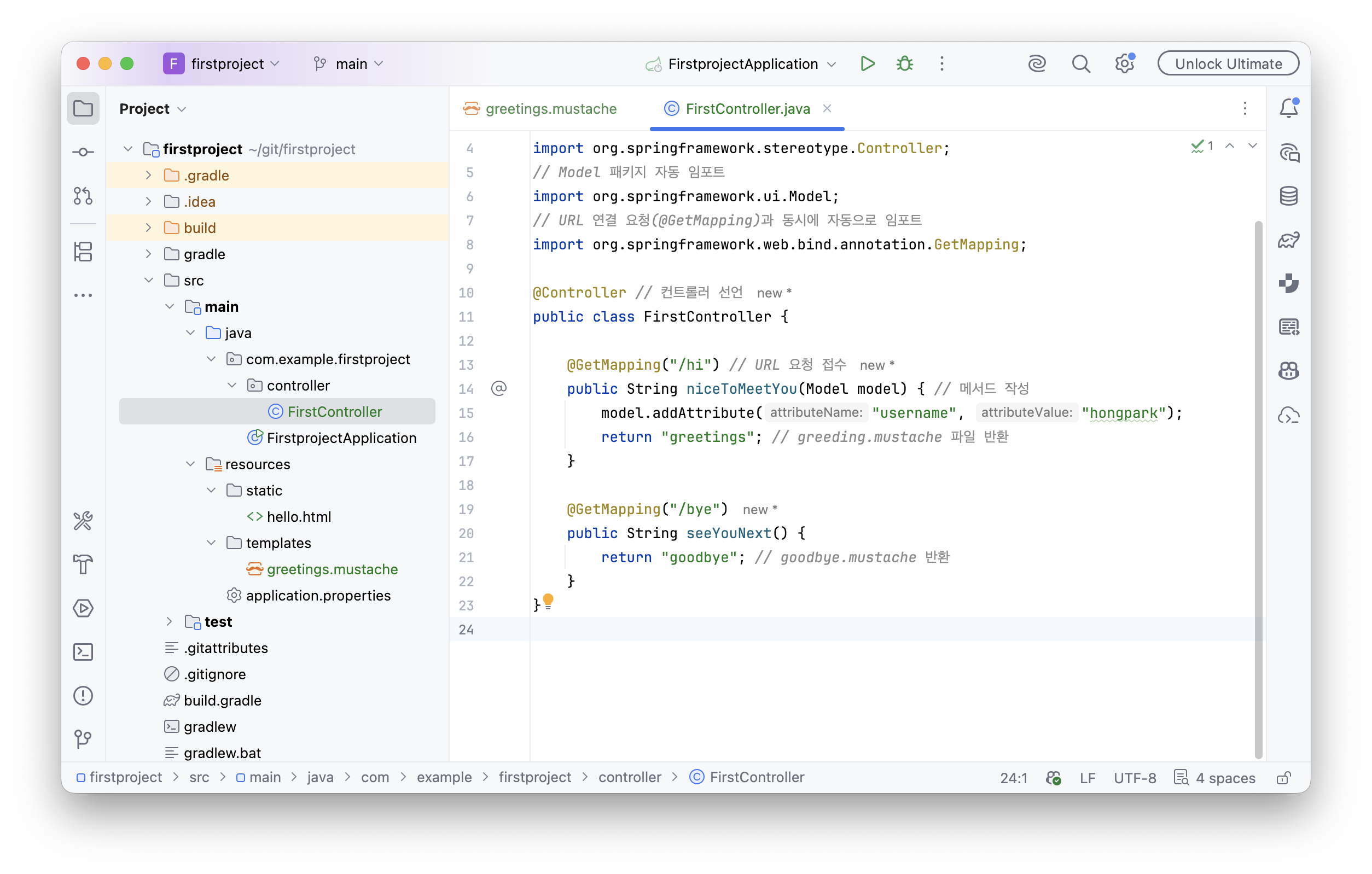The height and width of the screenshot is (874, 1372).
Task: Open IDE settings gear
Action: [1125, 64]
